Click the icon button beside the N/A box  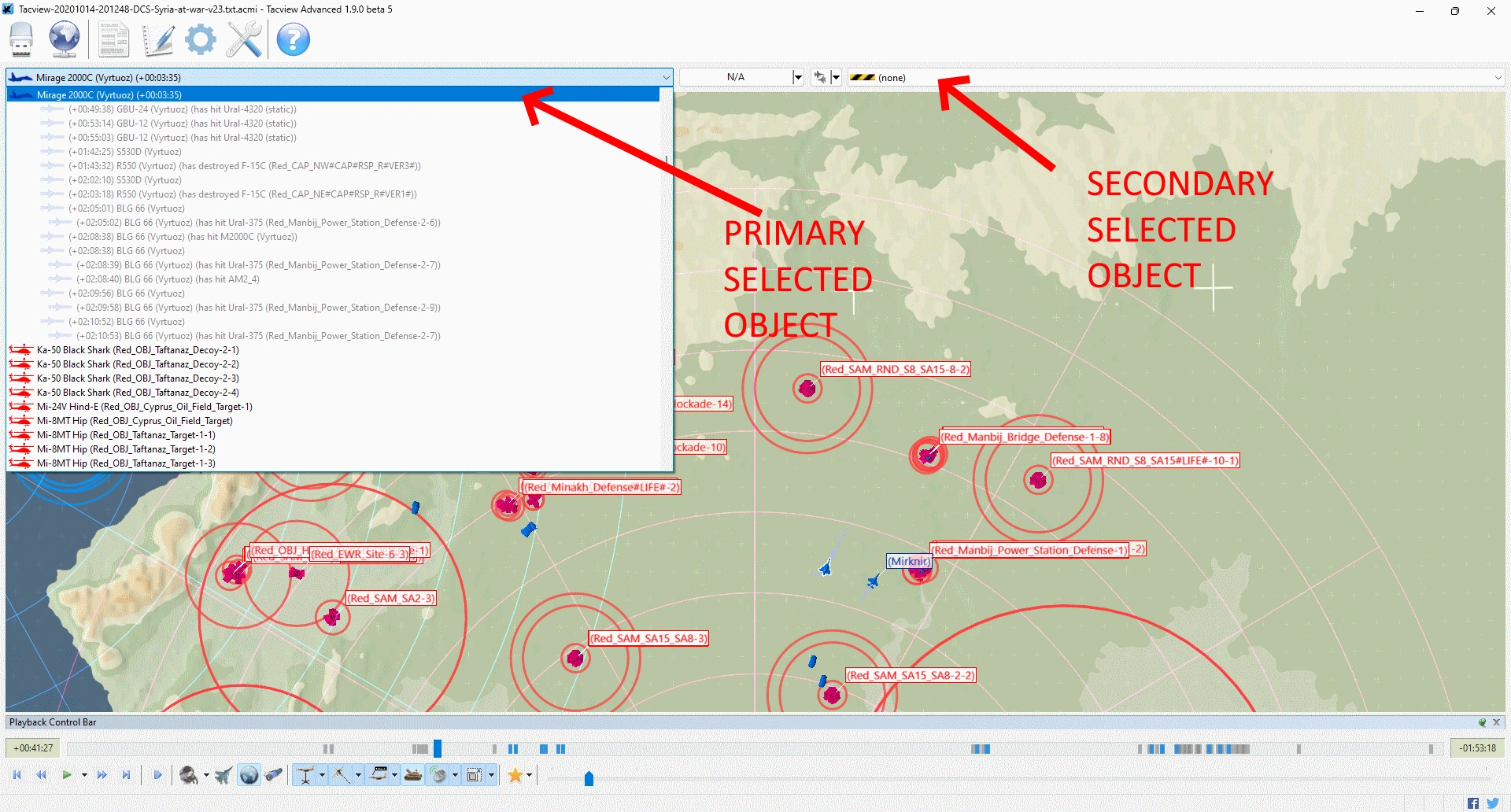tap(820, 77)
